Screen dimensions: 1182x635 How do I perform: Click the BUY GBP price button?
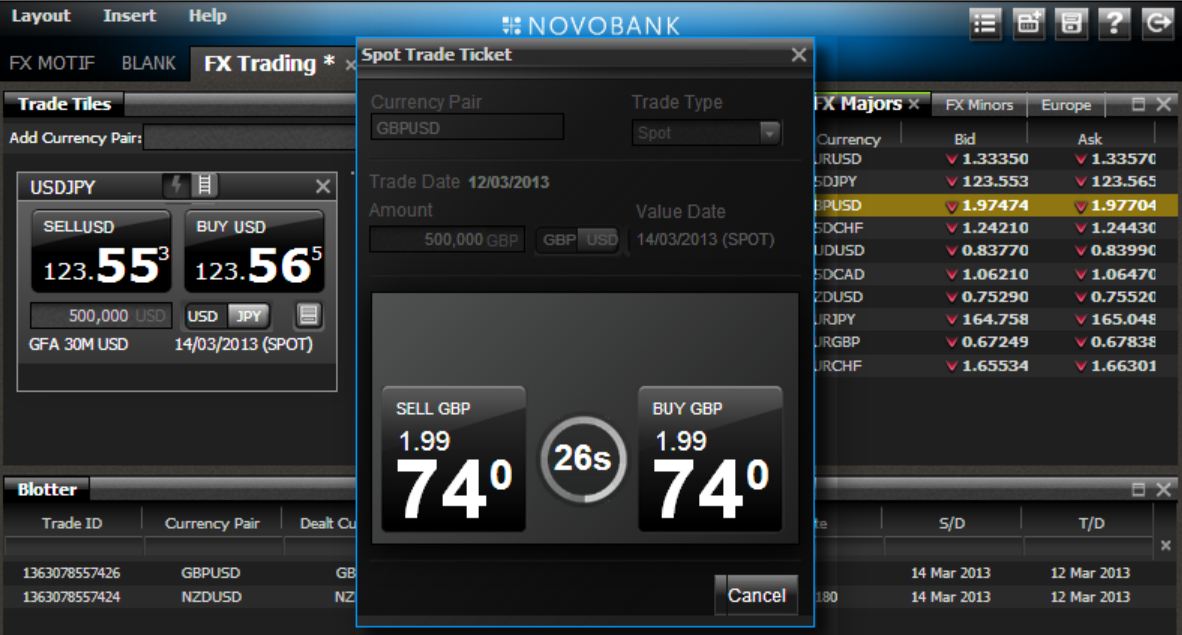(710, 459)
